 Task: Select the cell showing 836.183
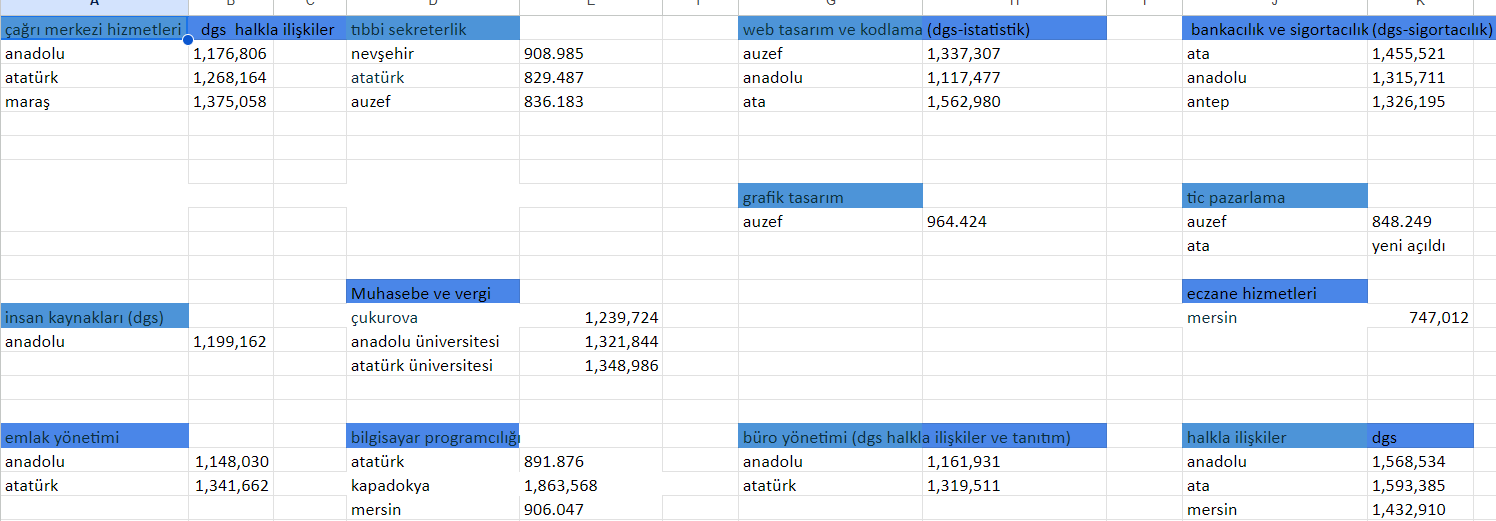(590, 101)
